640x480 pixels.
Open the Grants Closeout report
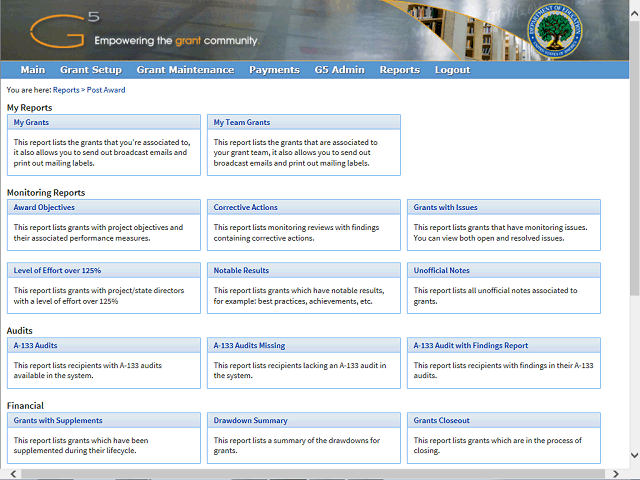442,421
